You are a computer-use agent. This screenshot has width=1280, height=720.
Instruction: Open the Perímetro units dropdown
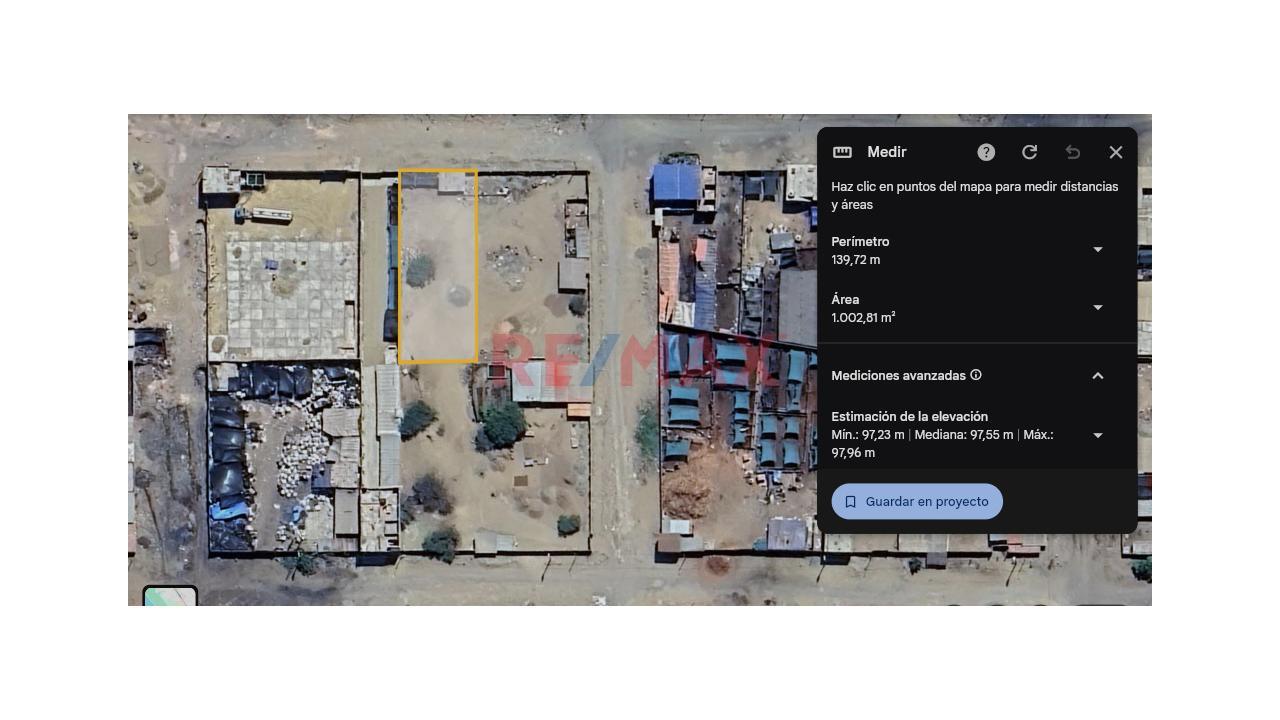point(1097,250)
